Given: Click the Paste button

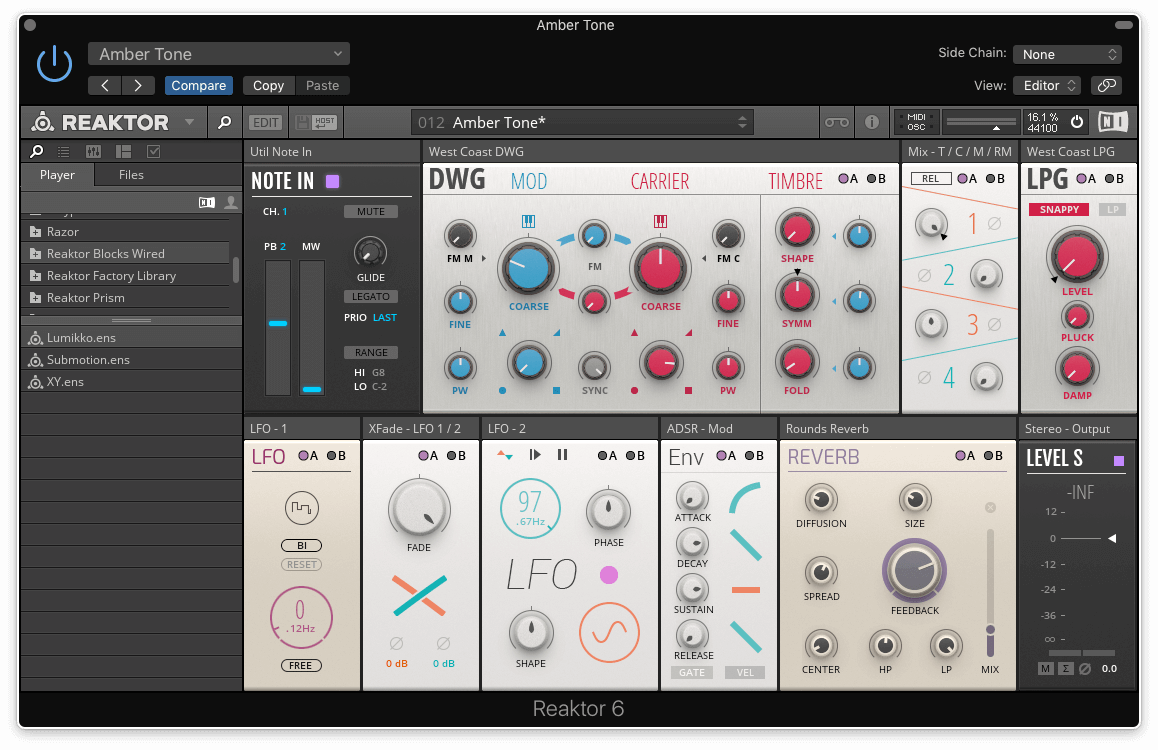Looking at the screenshot, I should click(323, 86).
